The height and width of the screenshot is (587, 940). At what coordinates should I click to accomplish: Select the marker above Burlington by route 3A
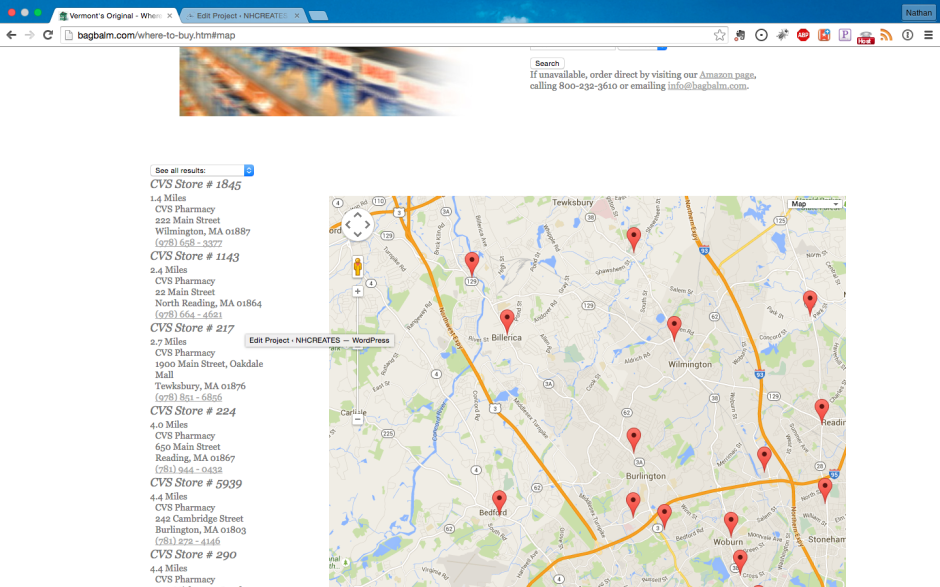pos(633,440)
